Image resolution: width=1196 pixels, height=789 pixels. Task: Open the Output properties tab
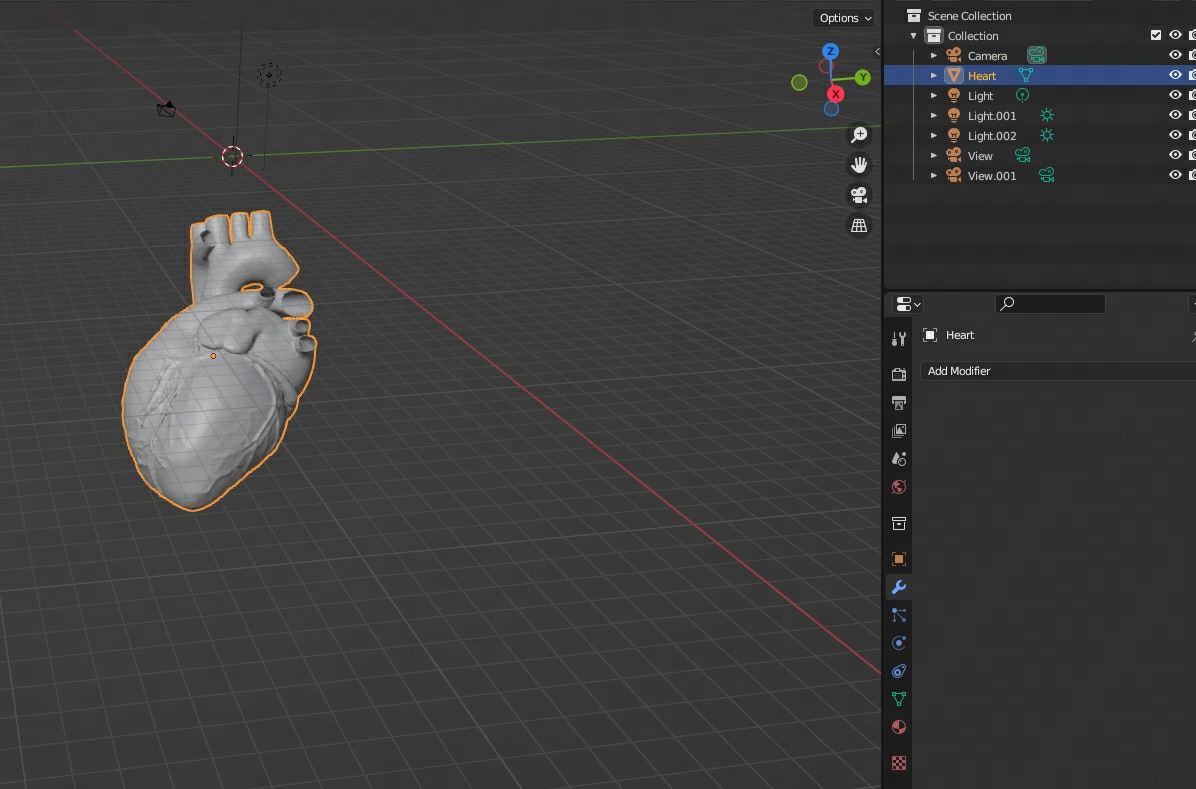tap(899, 403)
